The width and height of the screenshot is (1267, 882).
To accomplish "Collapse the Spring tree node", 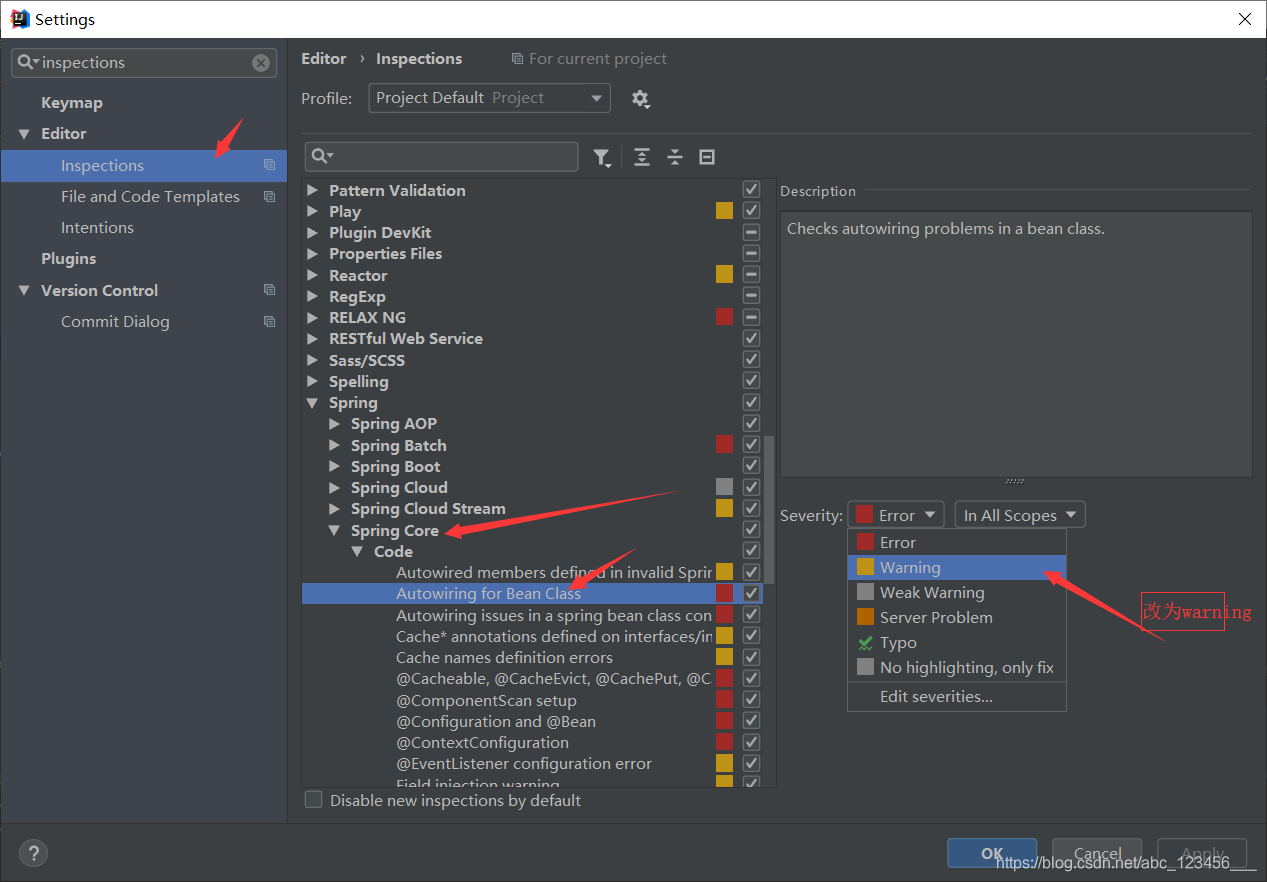I will pos(312,403).
